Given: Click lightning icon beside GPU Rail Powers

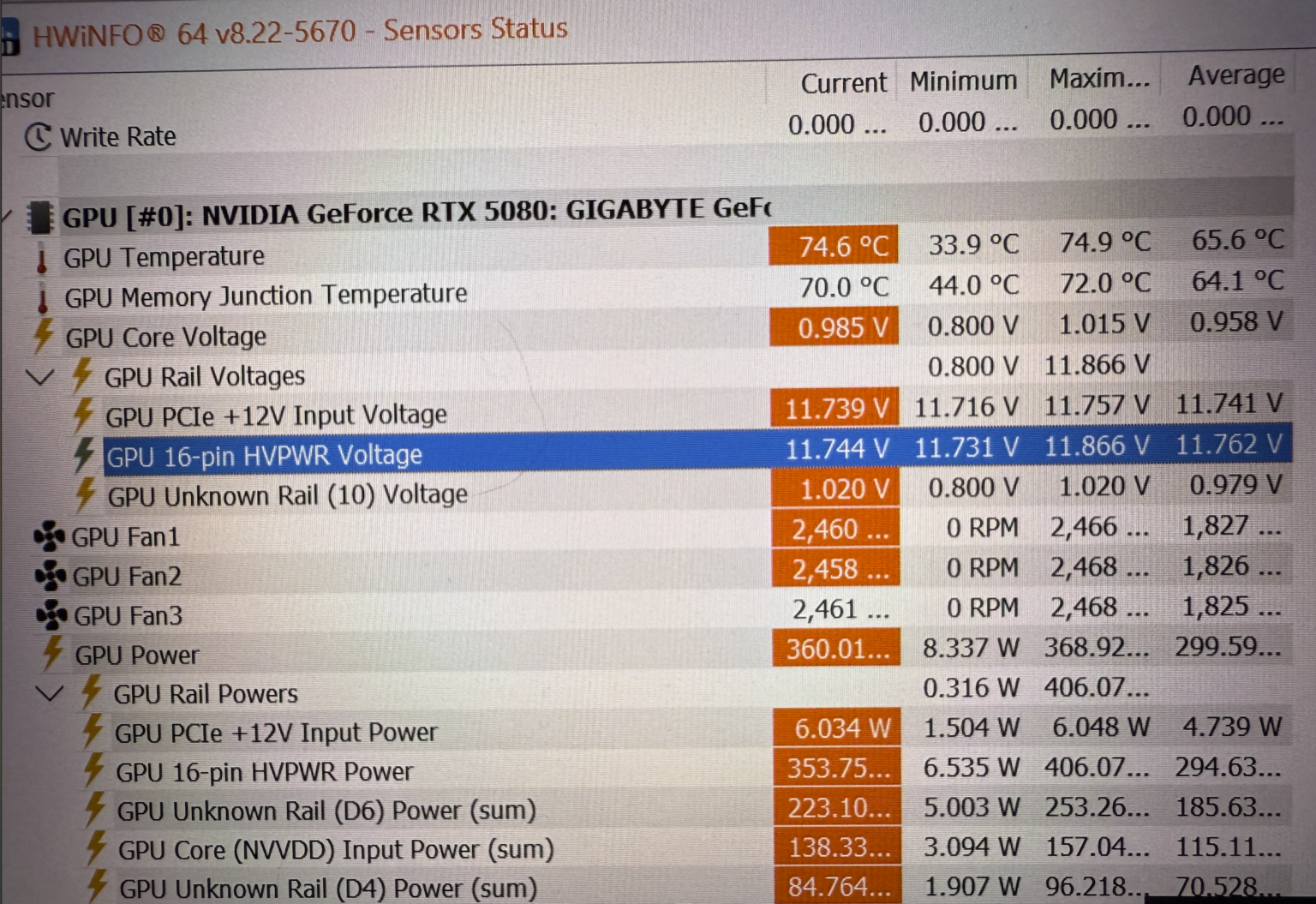Looking at the screenshot, I should coord(91,692).
